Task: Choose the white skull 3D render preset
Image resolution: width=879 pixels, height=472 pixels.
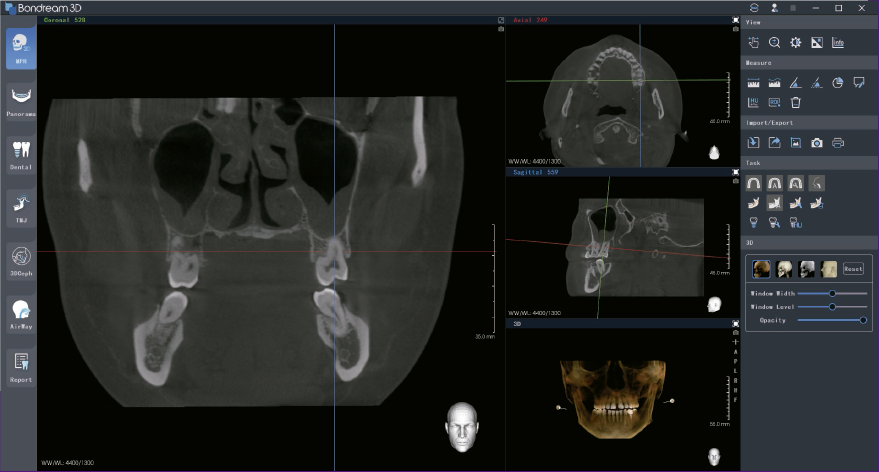Action: click(784, 269)
